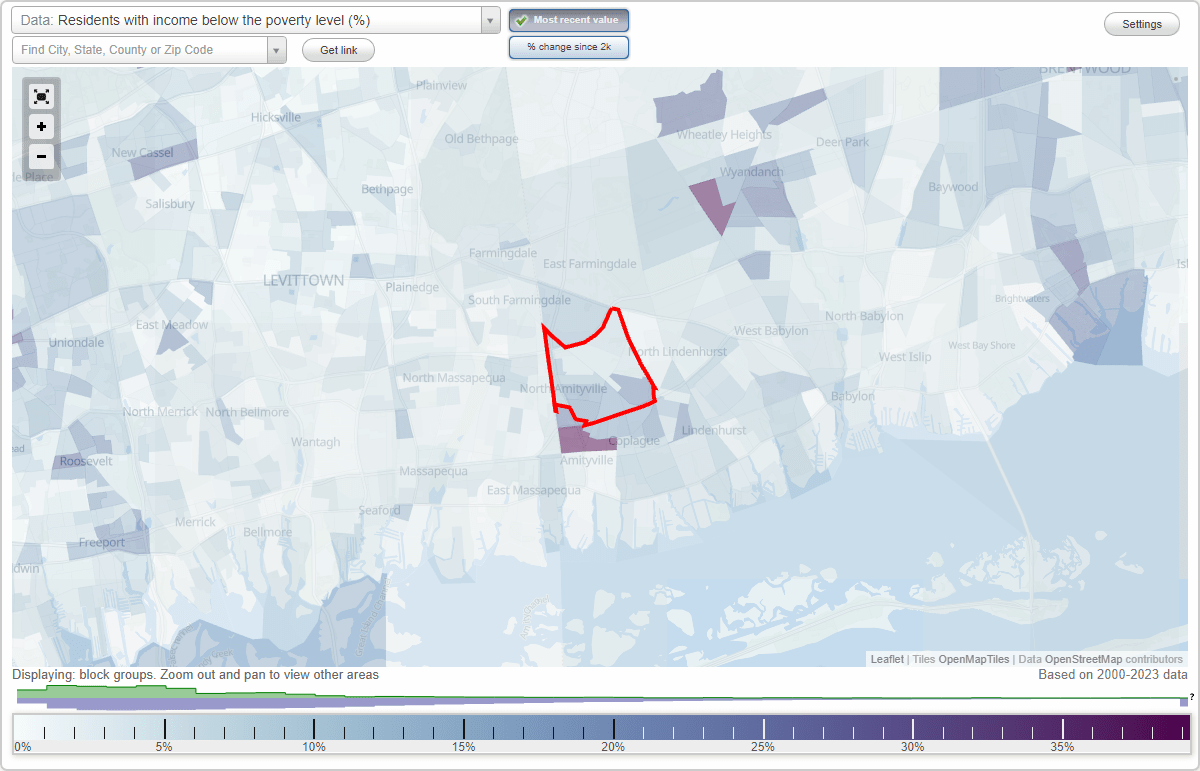Open the Data metric dropdown
Viewport: 1200px width, 771px height.
point(488,19)
